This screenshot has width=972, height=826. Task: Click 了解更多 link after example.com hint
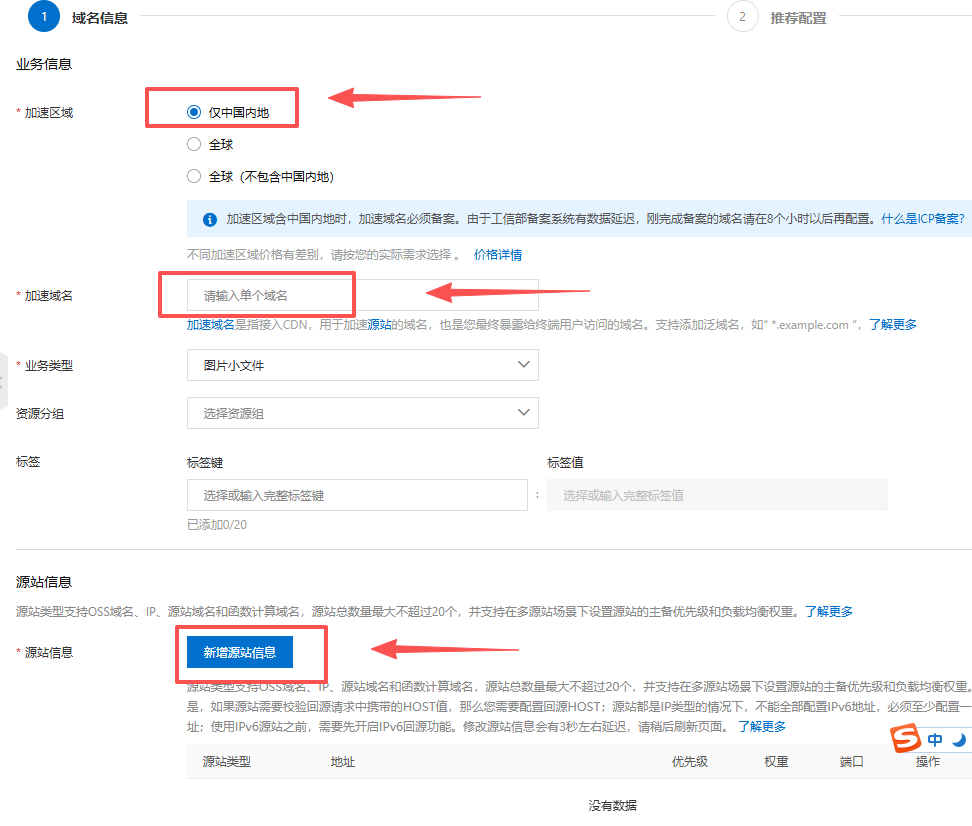(x=893, y=325)
